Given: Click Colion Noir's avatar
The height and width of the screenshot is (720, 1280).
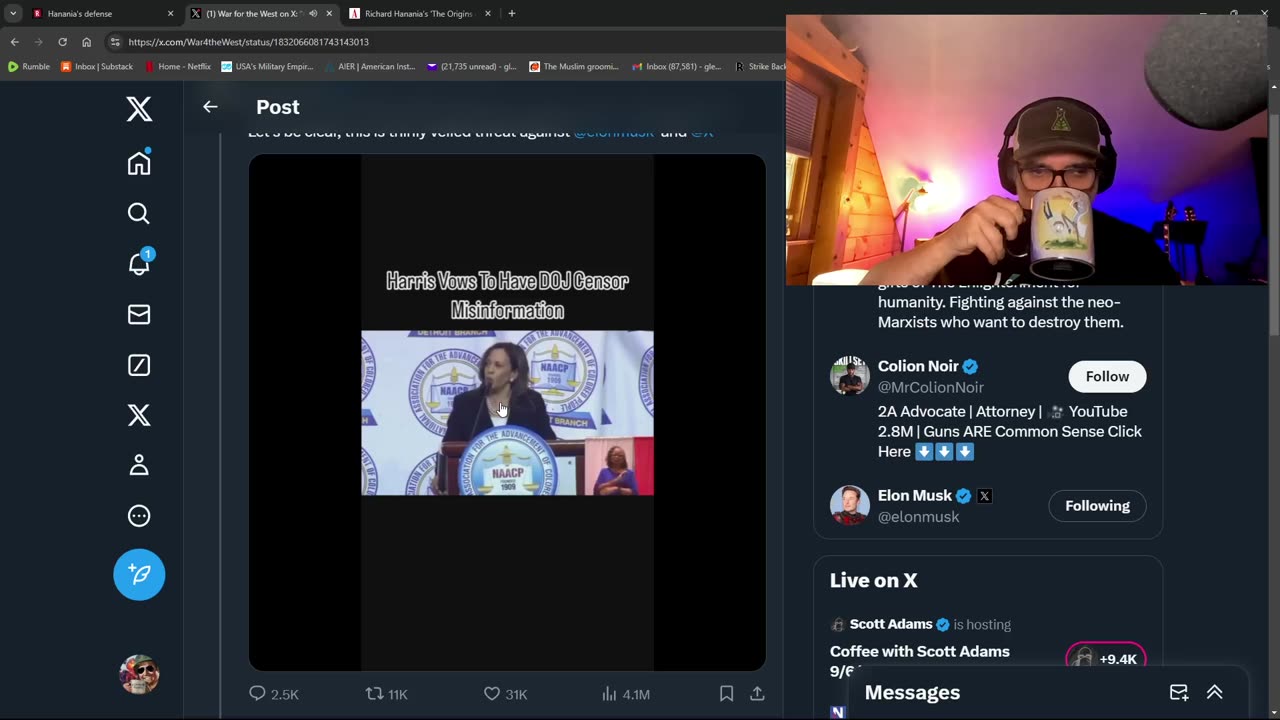Looking at the screenshot, I should [850, 375].
